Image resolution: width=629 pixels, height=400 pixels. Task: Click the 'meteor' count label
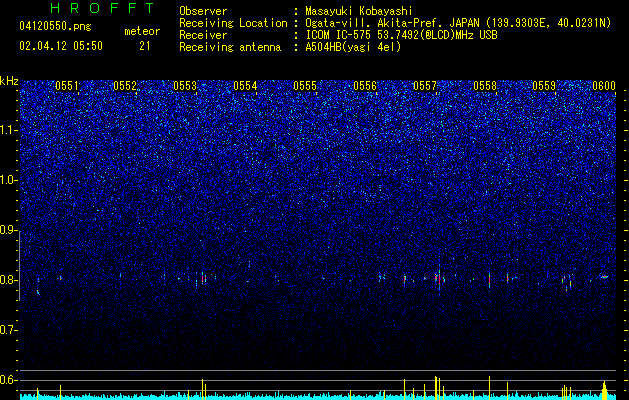pos(142,31)
